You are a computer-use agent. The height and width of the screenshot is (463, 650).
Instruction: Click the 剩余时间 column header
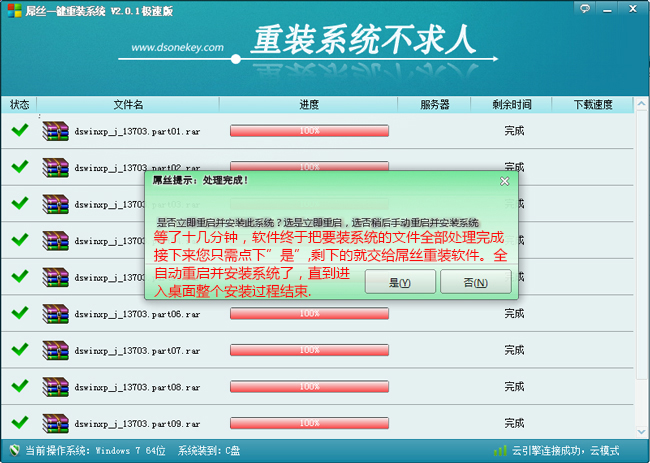click(x=513, y=104)
